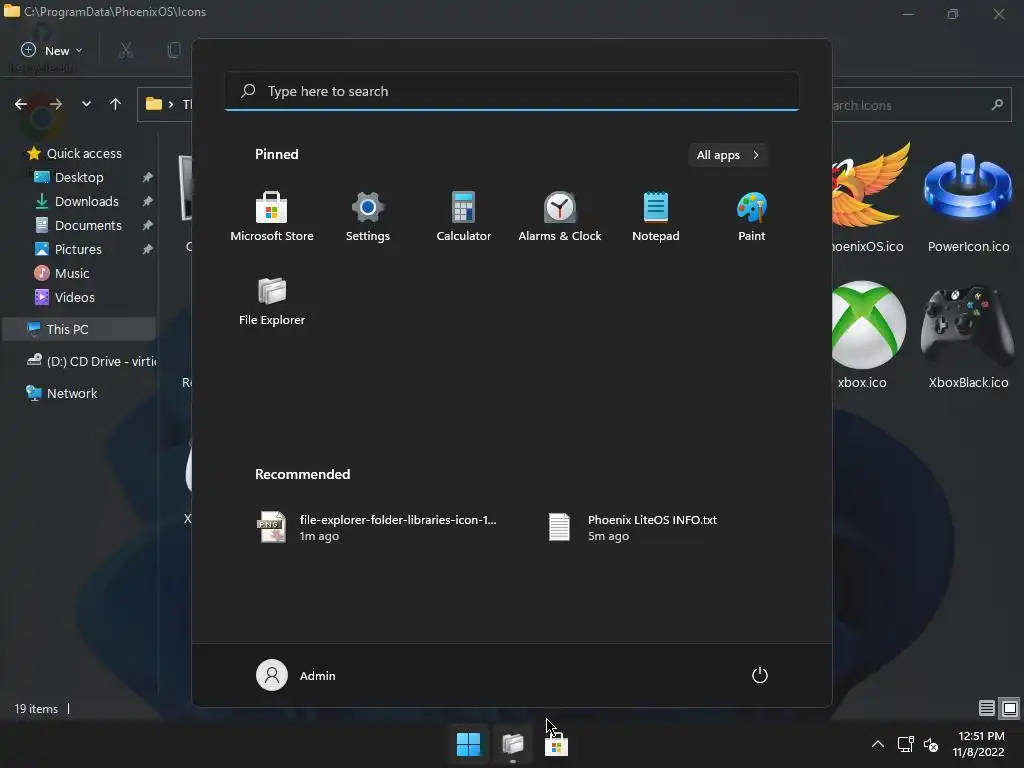The image size is (1024, 768).
Task: Click the power button in Start menu
Action: [x=760, y=675]
